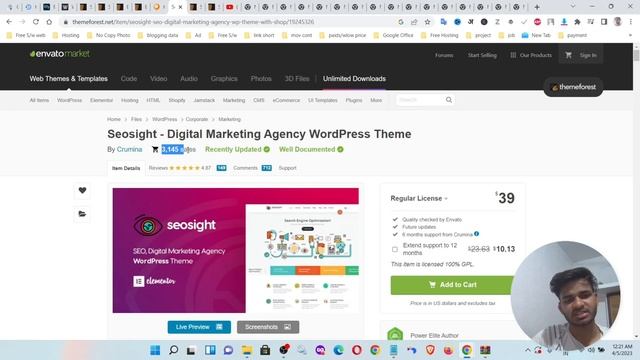This screenshot has height=360, width=640.
Task: Go back using the browser back arrow
Action: click(9, 22)
